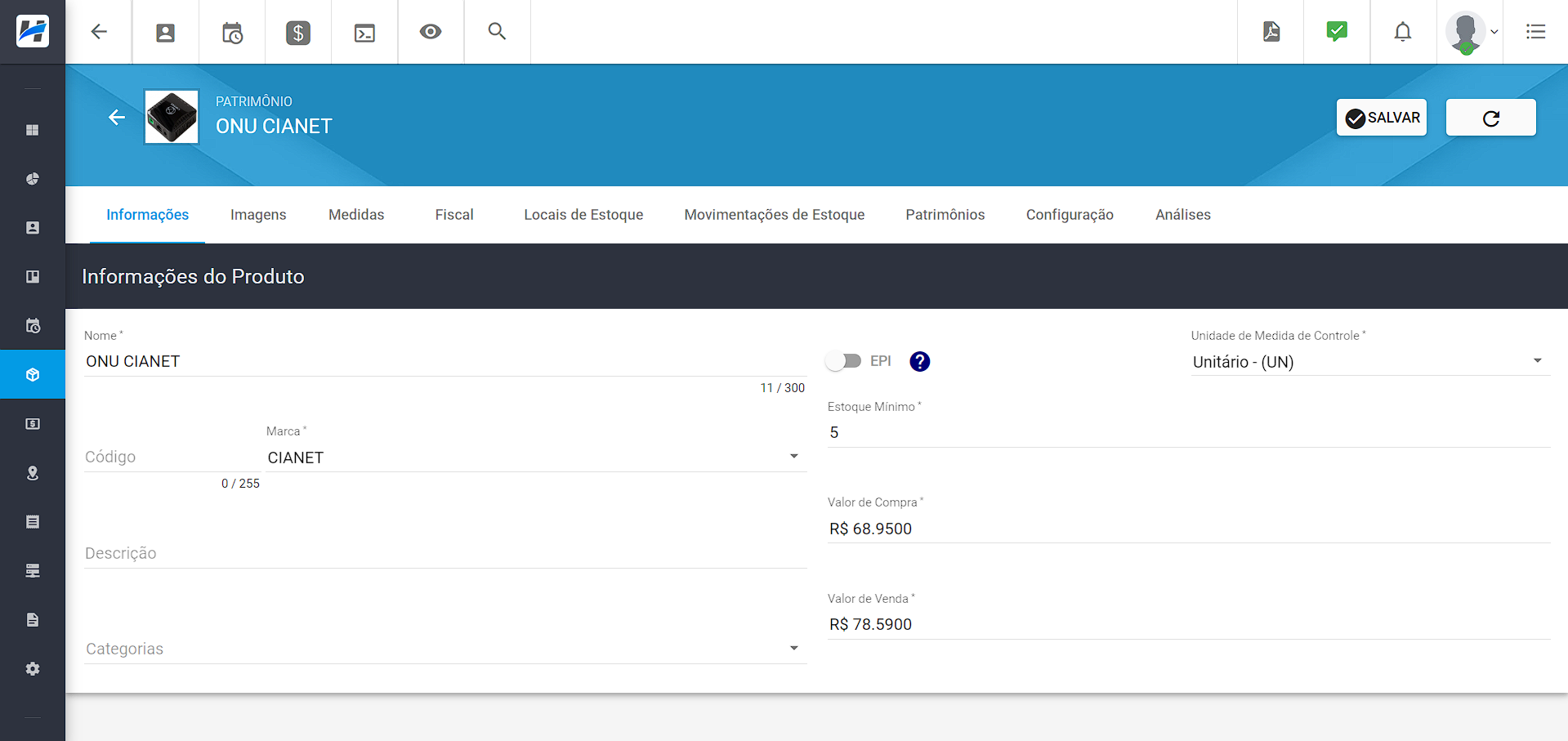Screen dimensions: 1568x741
Task: Switch to the Fiscal tab
Action: [454, 215]
